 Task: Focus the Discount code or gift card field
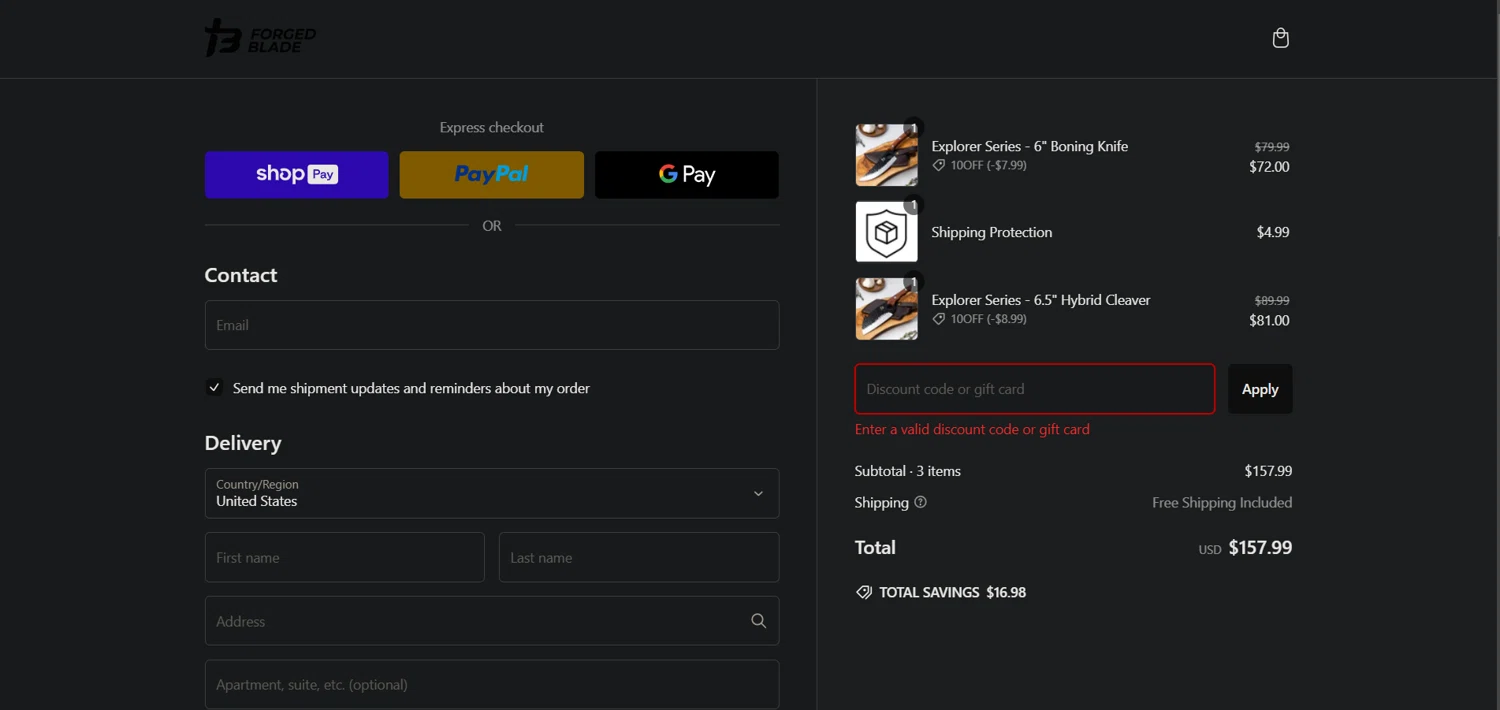point(1034,389)
